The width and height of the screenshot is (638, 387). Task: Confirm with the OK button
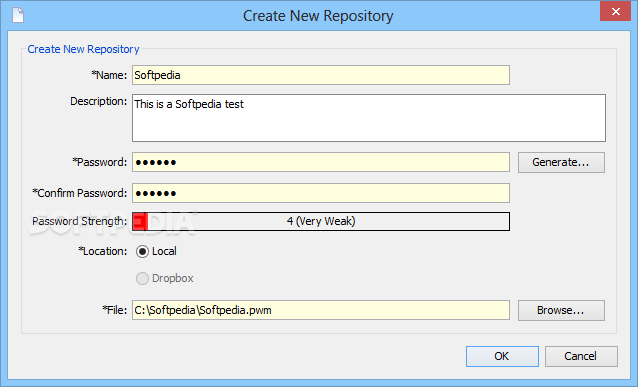(x=502, y=356)
